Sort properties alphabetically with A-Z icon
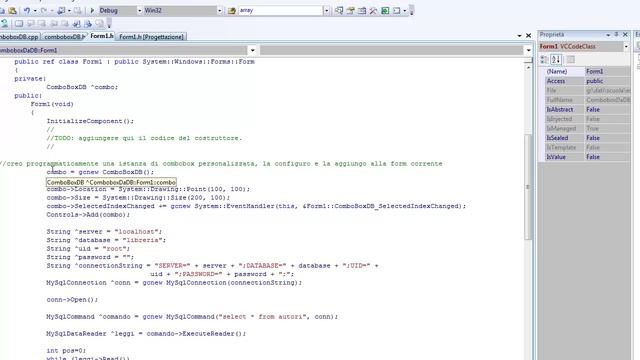This screenshot has width=640, height=360. 556,60
